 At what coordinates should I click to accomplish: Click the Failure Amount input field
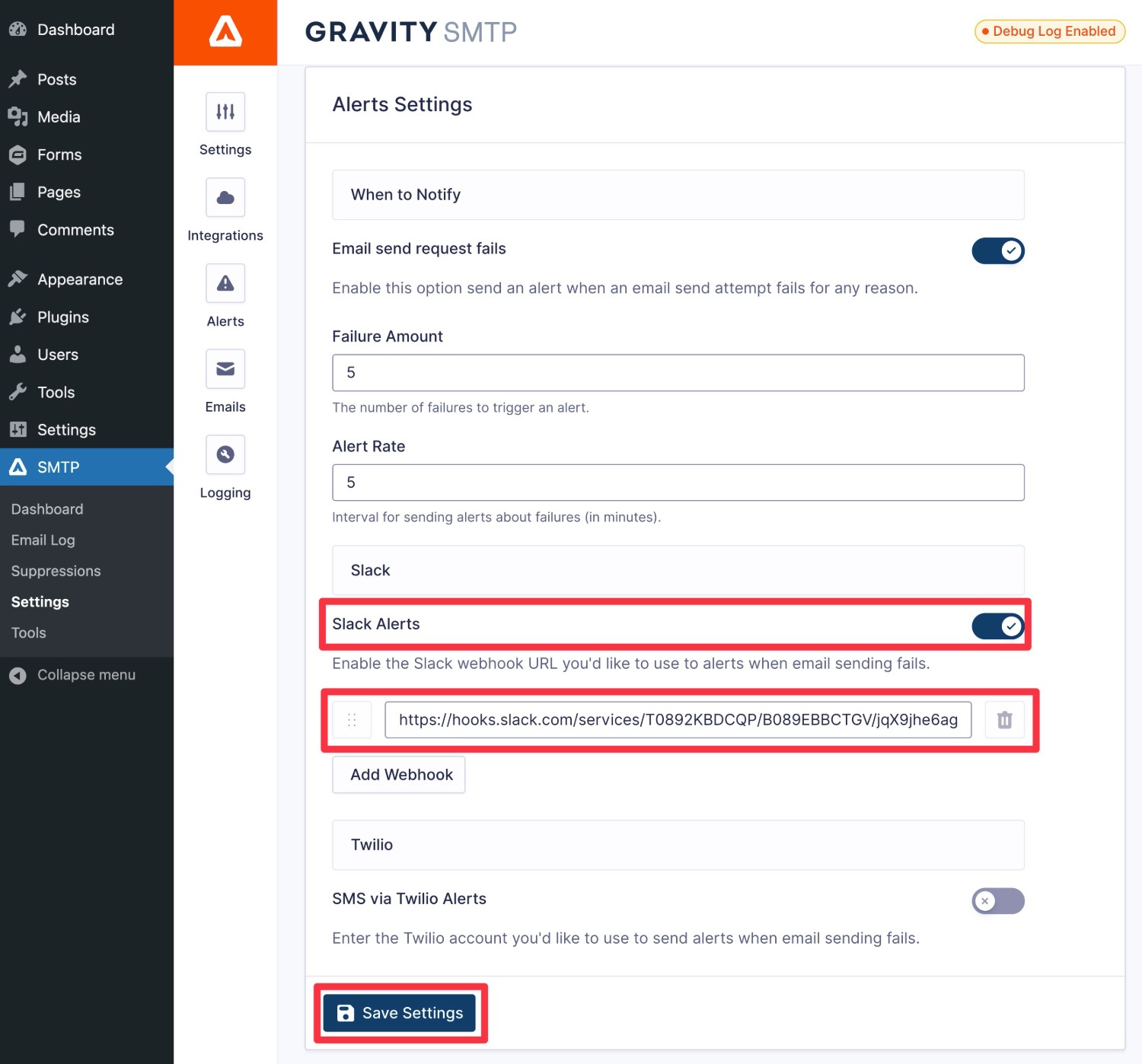(678, 373)
